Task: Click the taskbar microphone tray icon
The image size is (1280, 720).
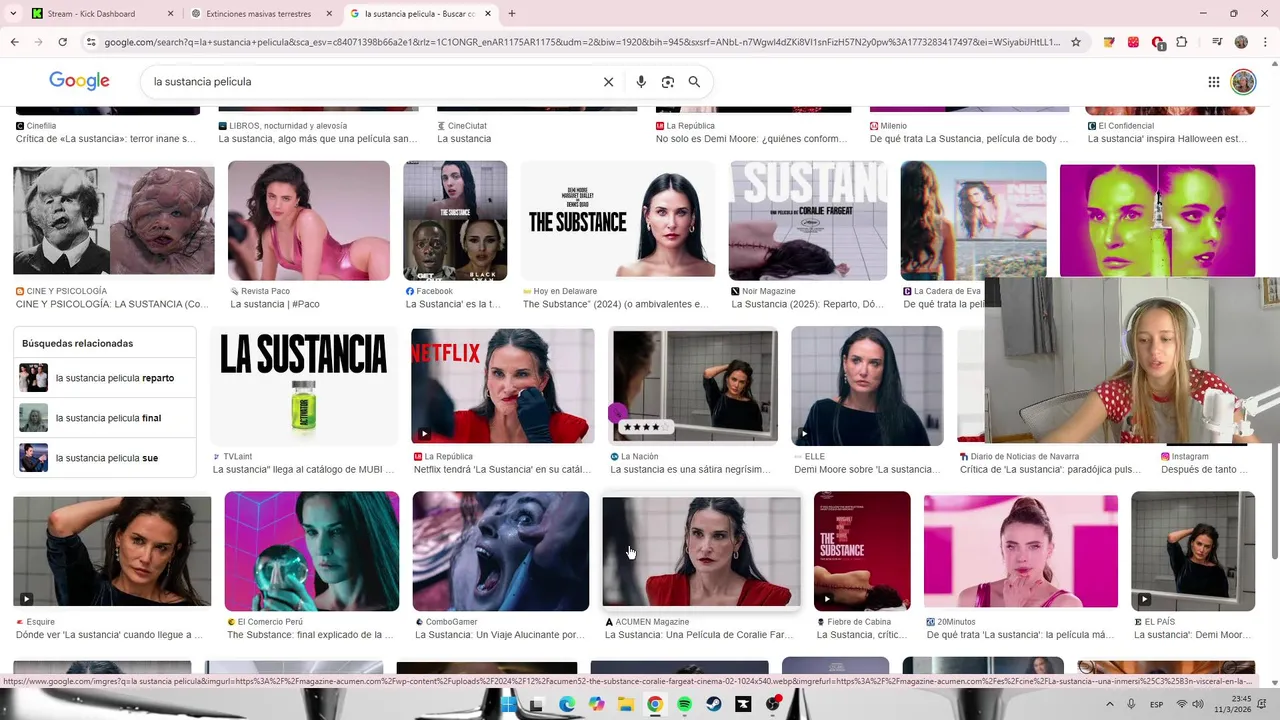Action: pyautogui.click(x=1131, y=704)
